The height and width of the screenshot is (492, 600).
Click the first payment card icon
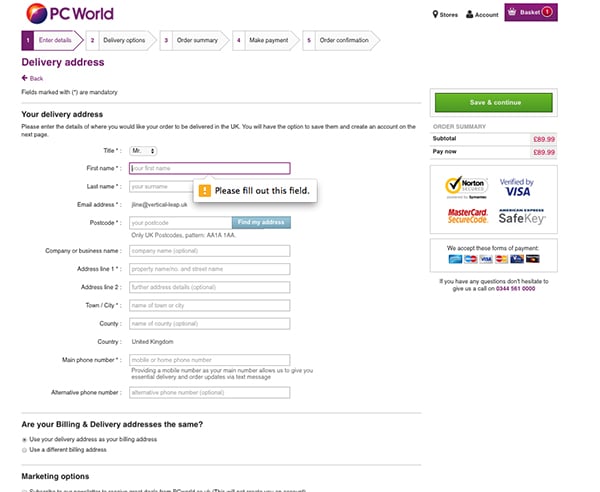point(455,259)
